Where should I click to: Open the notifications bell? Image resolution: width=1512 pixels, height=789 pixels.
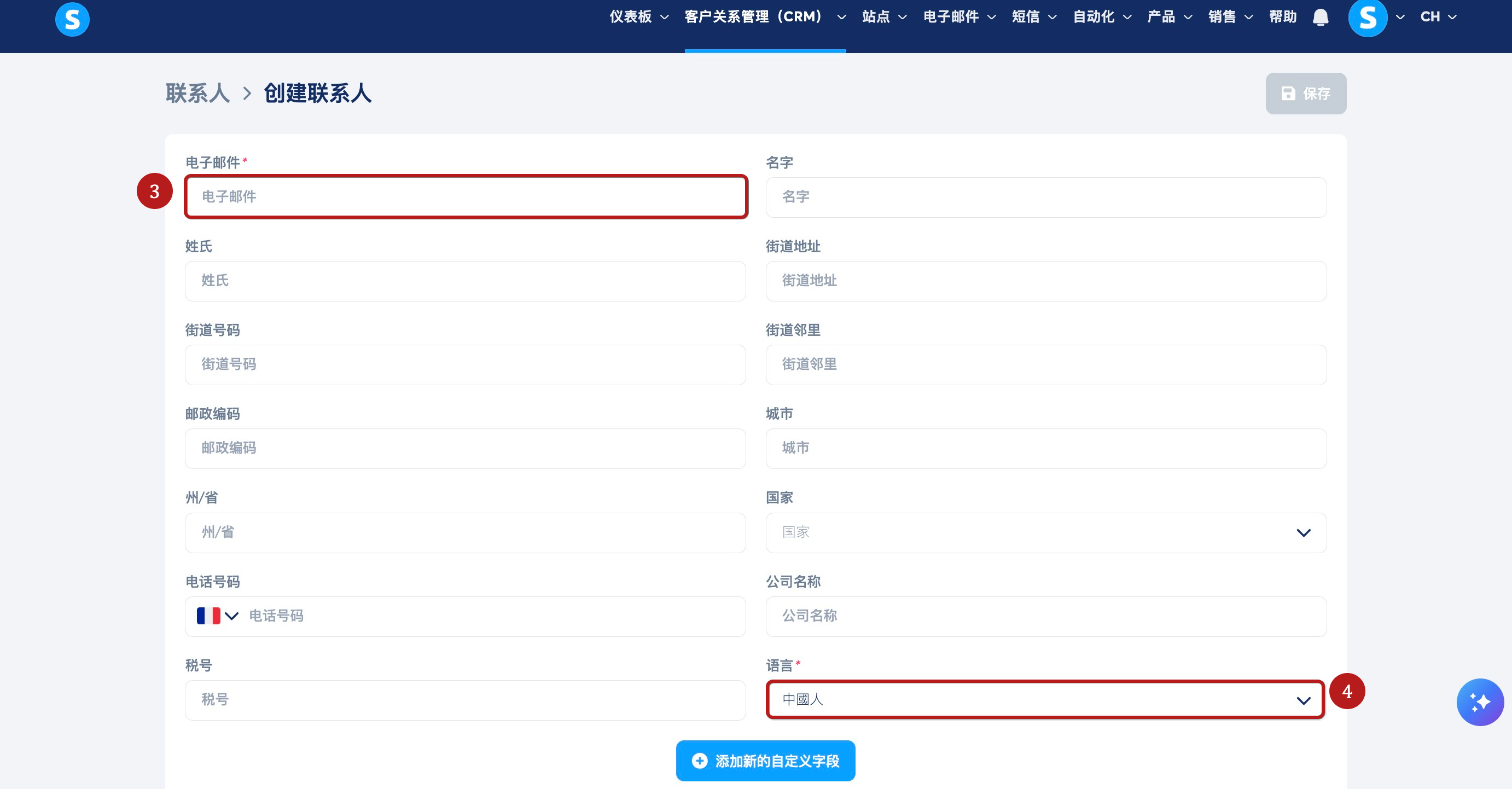1320,17
